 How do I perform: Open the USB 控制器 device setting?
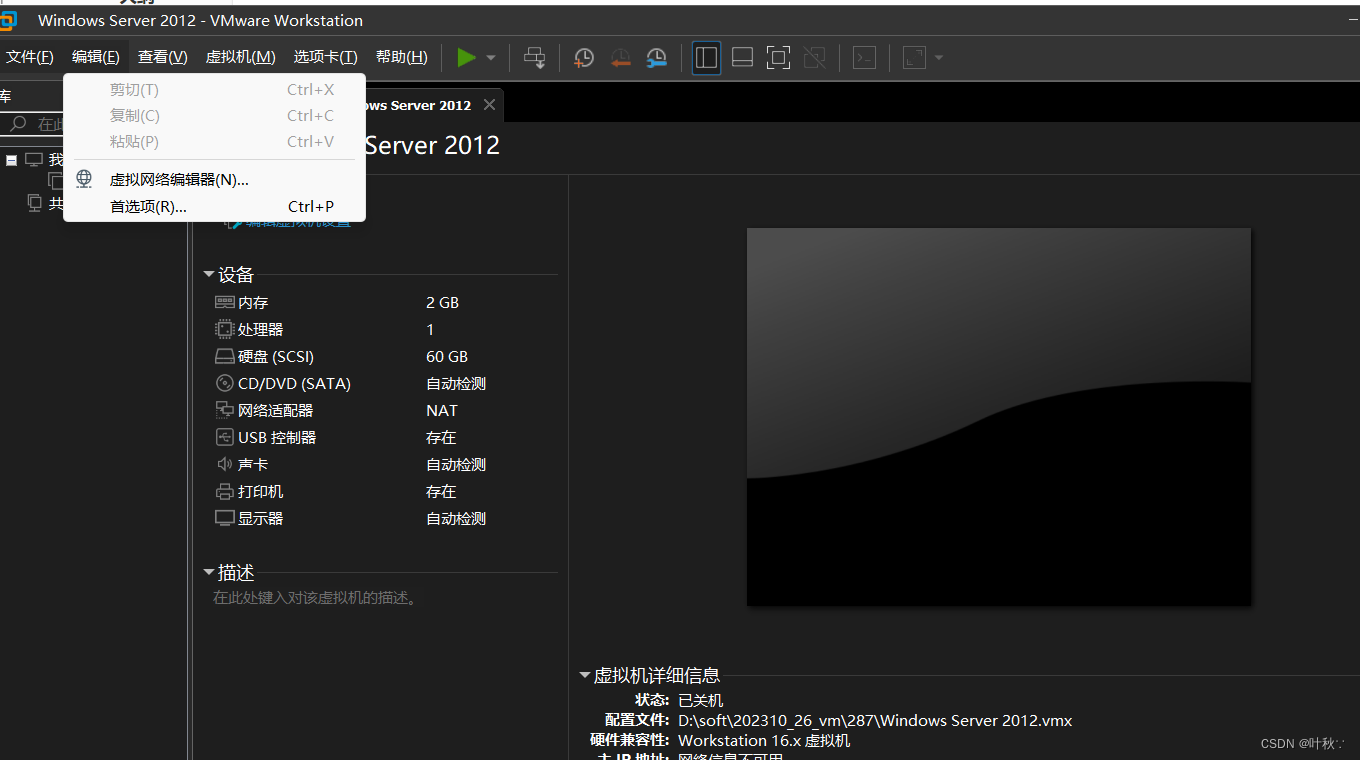click(277, 437)
